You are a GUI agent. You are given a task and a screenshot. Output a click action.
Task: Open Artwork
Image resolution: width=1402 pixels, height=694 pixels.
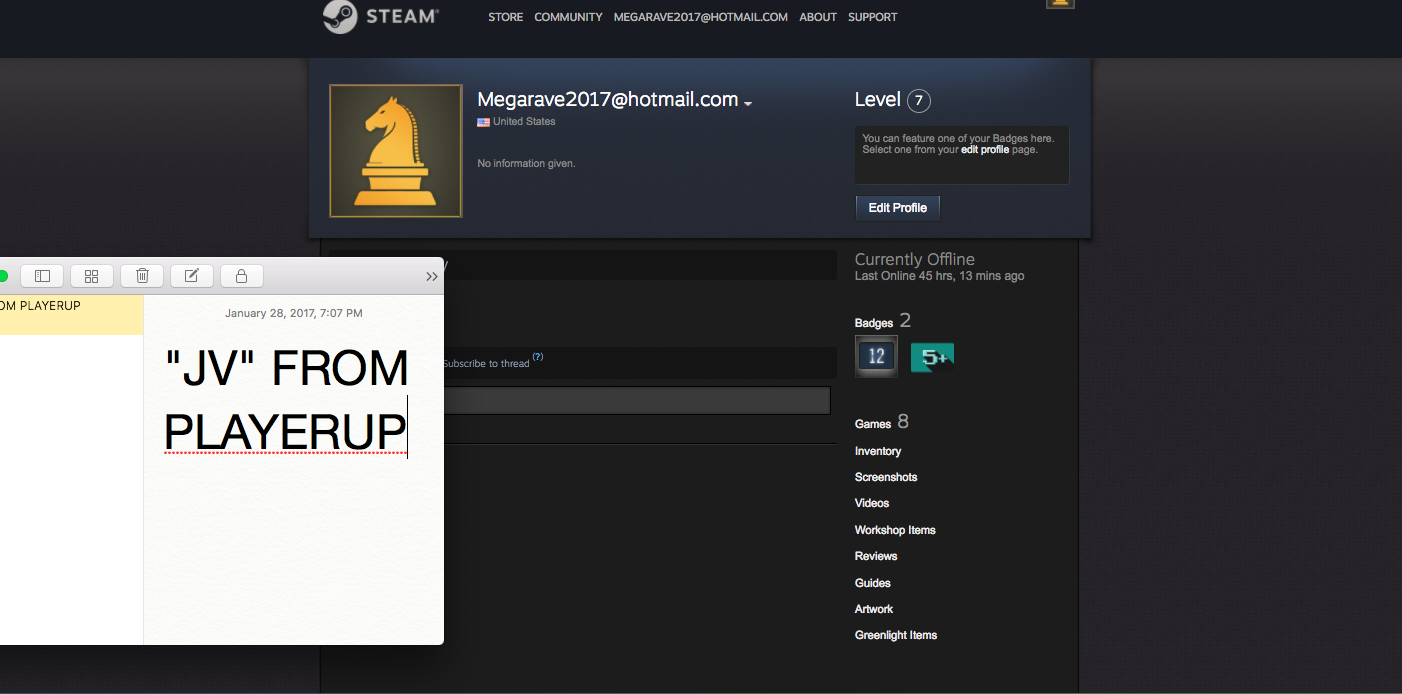(874, 609)
